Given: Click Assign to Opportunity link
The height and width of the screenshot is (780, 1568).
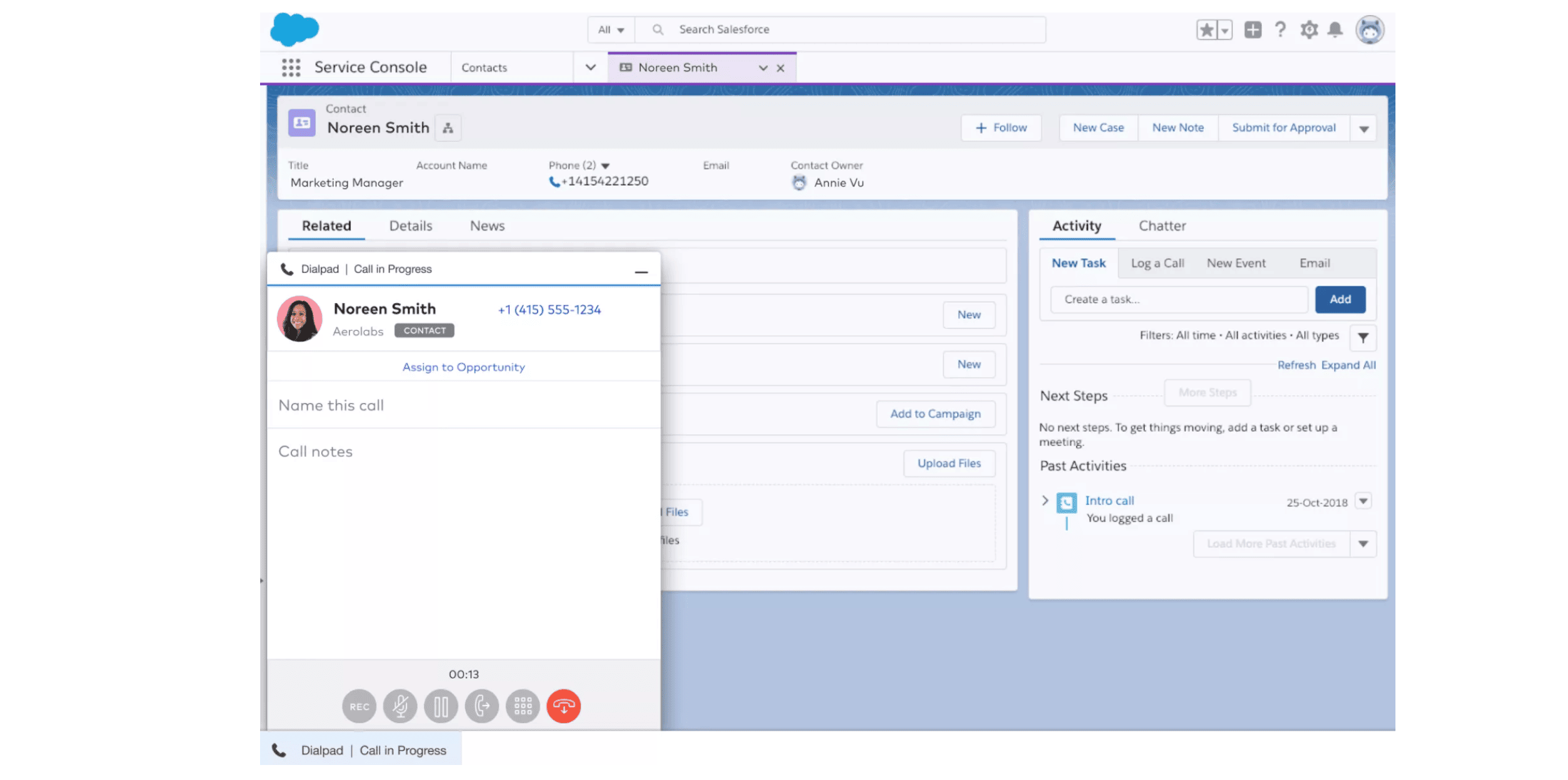Looking at the screenshot, I should point(463,367).
